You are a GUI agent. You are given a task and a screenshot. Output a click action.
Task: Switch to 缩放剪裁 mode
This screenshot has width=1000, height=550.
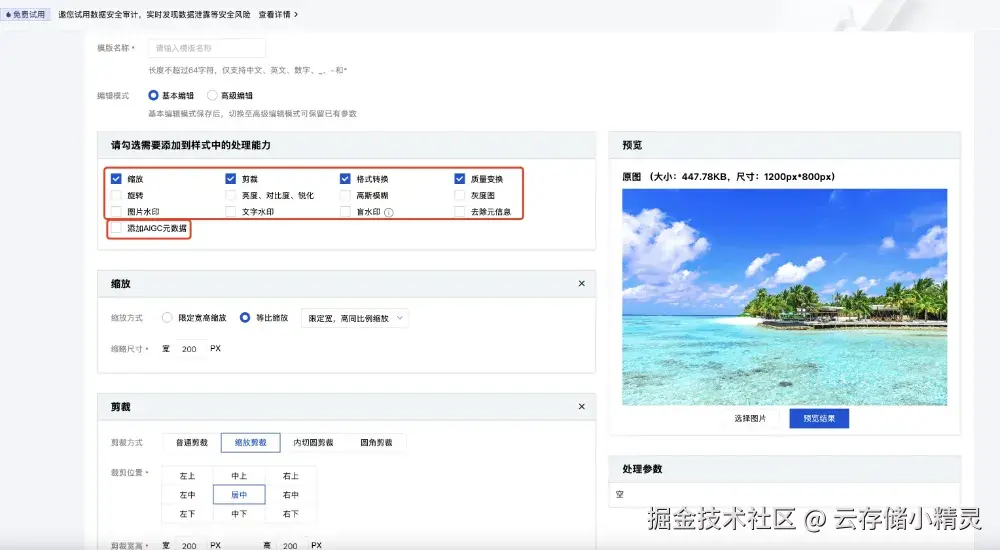pos(251,442)
